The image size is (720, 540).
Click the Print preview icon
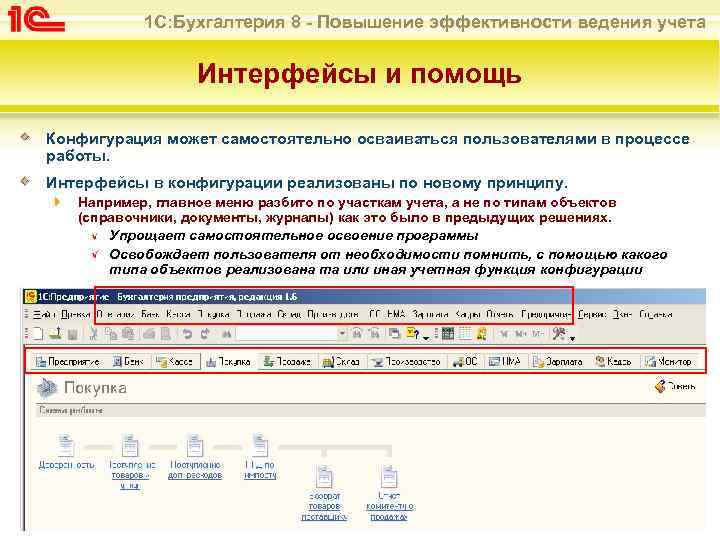[165, 334]
